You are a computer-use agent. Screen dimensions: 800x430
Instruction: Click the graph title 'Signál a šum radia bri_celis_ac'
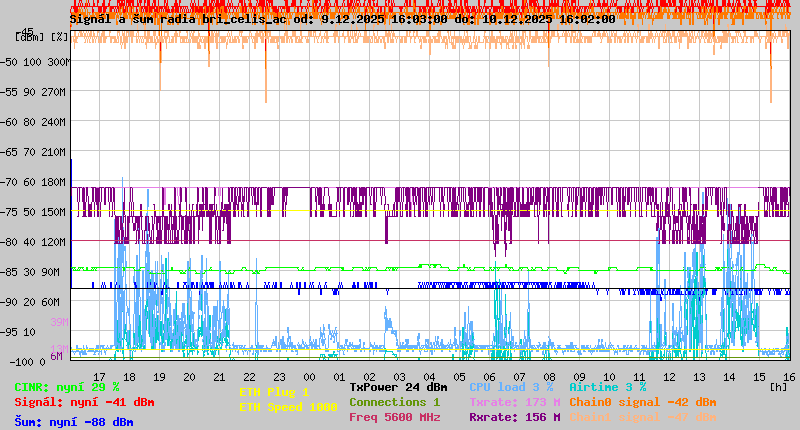coord(179,19)
